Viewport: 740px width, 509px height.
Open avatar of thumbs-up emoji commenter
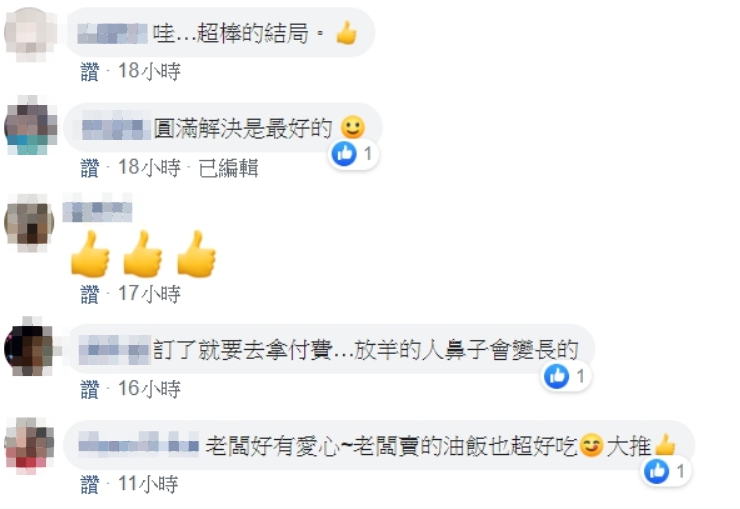coord(29,222)
